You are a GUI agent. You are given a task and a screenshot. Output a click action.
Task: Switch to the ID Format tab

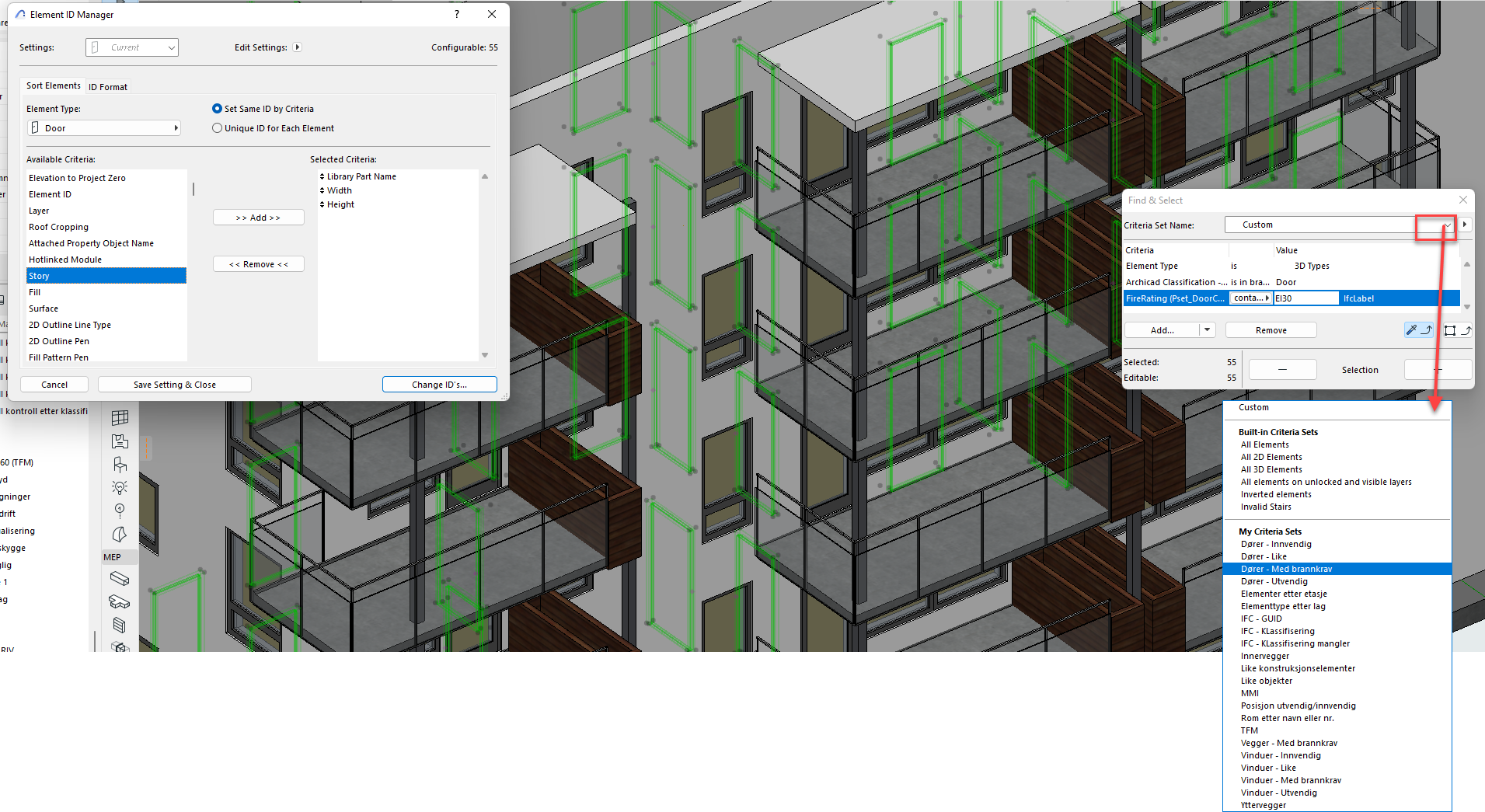[x=108, y=87]
